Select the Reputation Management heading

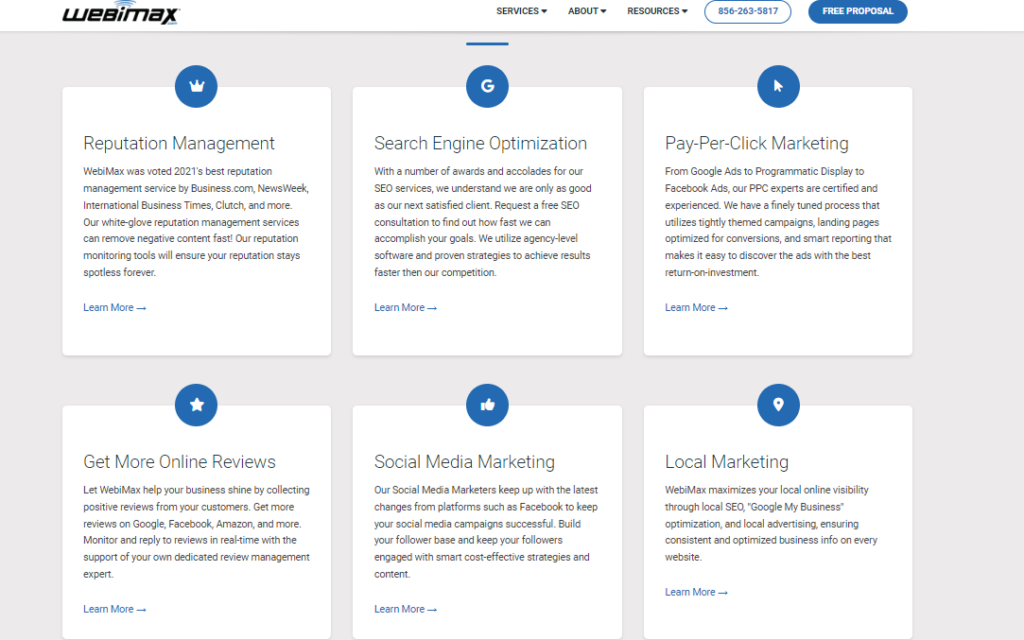point(179,143)
